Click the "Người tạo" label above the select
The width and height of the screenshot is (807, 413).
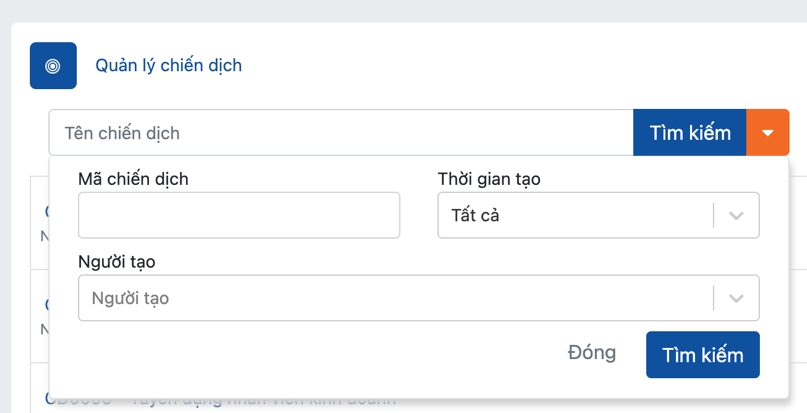point(117,262)
